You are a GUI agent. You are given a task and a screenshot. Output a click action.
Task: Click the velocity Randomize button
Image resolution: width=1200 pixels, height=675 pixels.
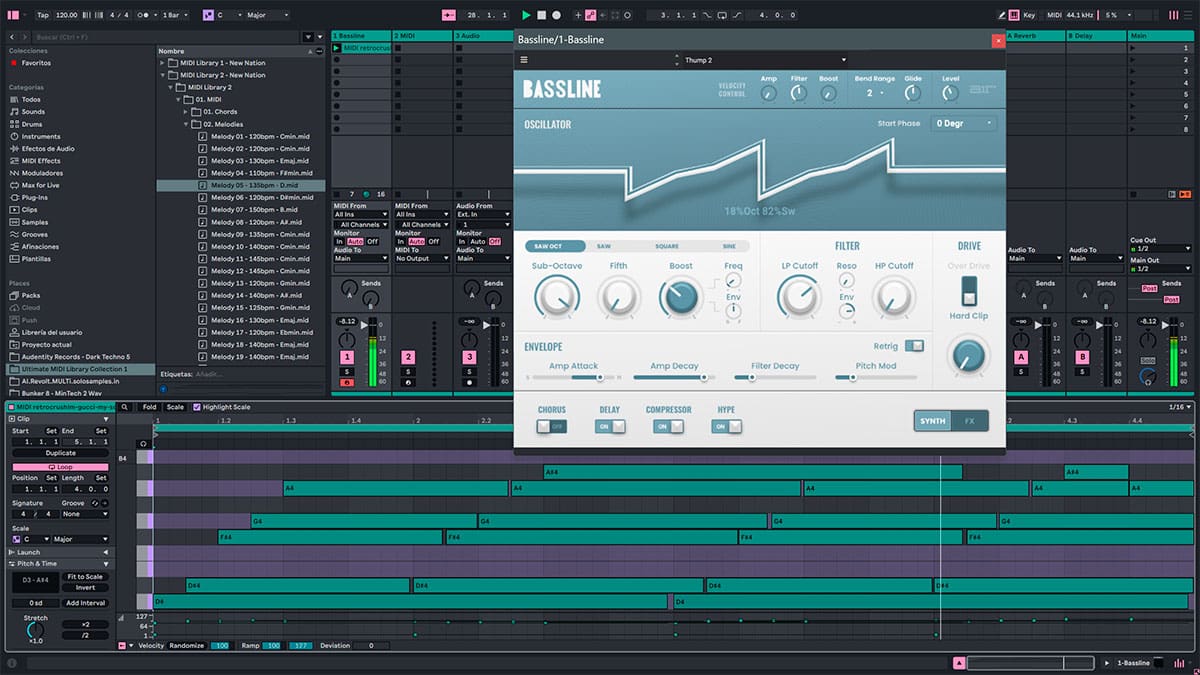[188, 646]
